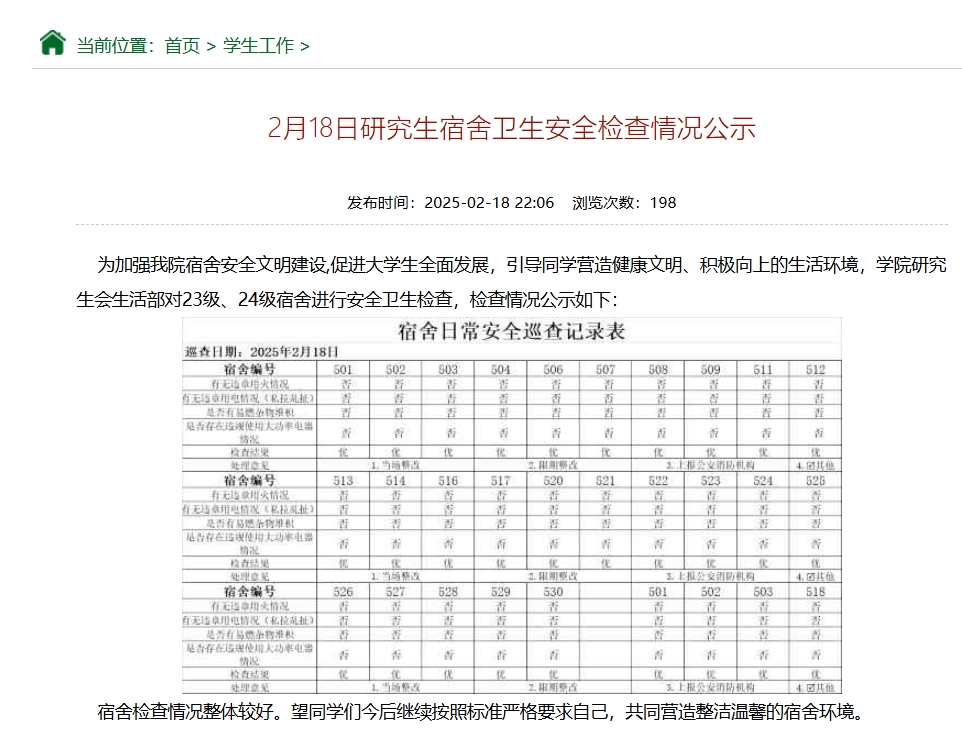Viewport: 962px width, 740px height.
Task: Click the 浏览次数 198 view counter
Action: coord(624,202)
